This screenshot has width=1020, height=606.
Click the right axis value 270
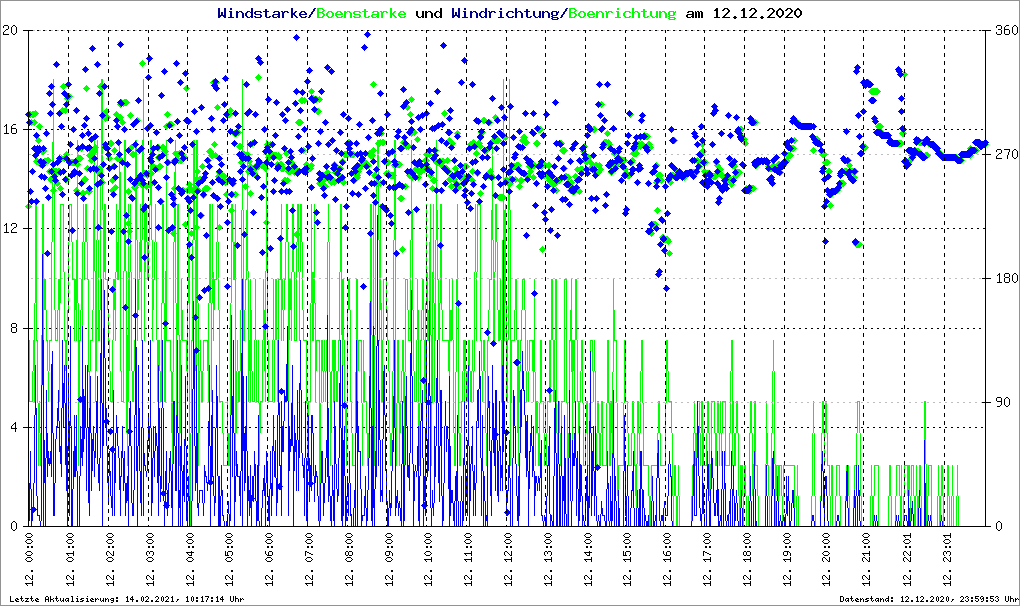1005,154
